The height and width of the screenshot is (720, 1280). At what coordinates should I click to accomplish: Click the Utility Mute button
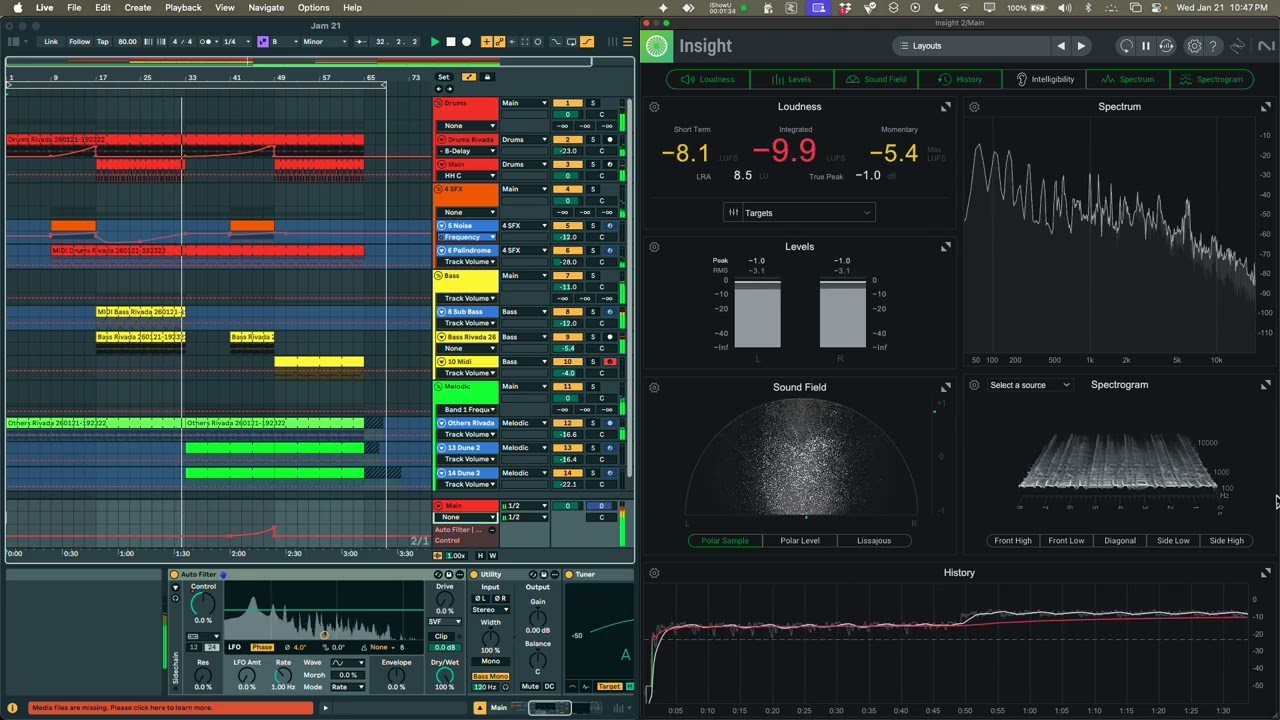(x=530, y=686)
